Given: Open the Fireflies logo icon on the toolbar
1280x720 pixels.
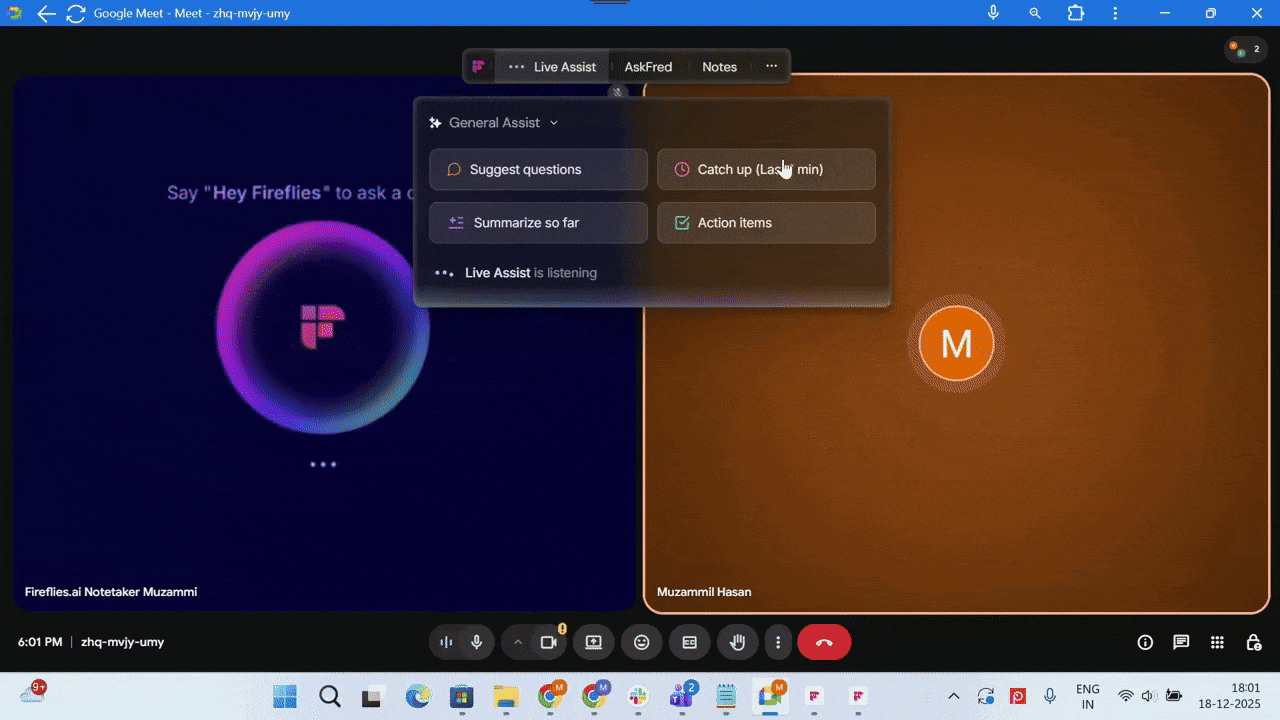Looking at the screenshot, I should pyautogui.click(x=479, y=66).
